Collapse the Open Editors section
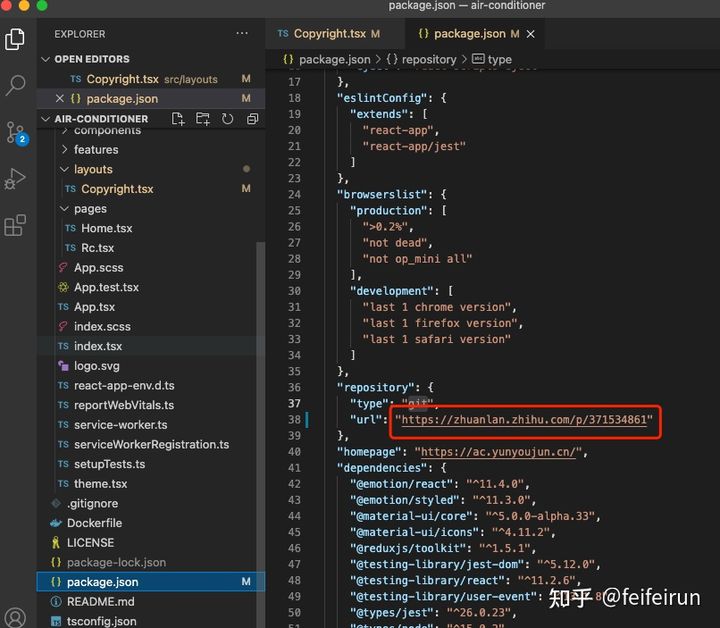 point(45,59)
